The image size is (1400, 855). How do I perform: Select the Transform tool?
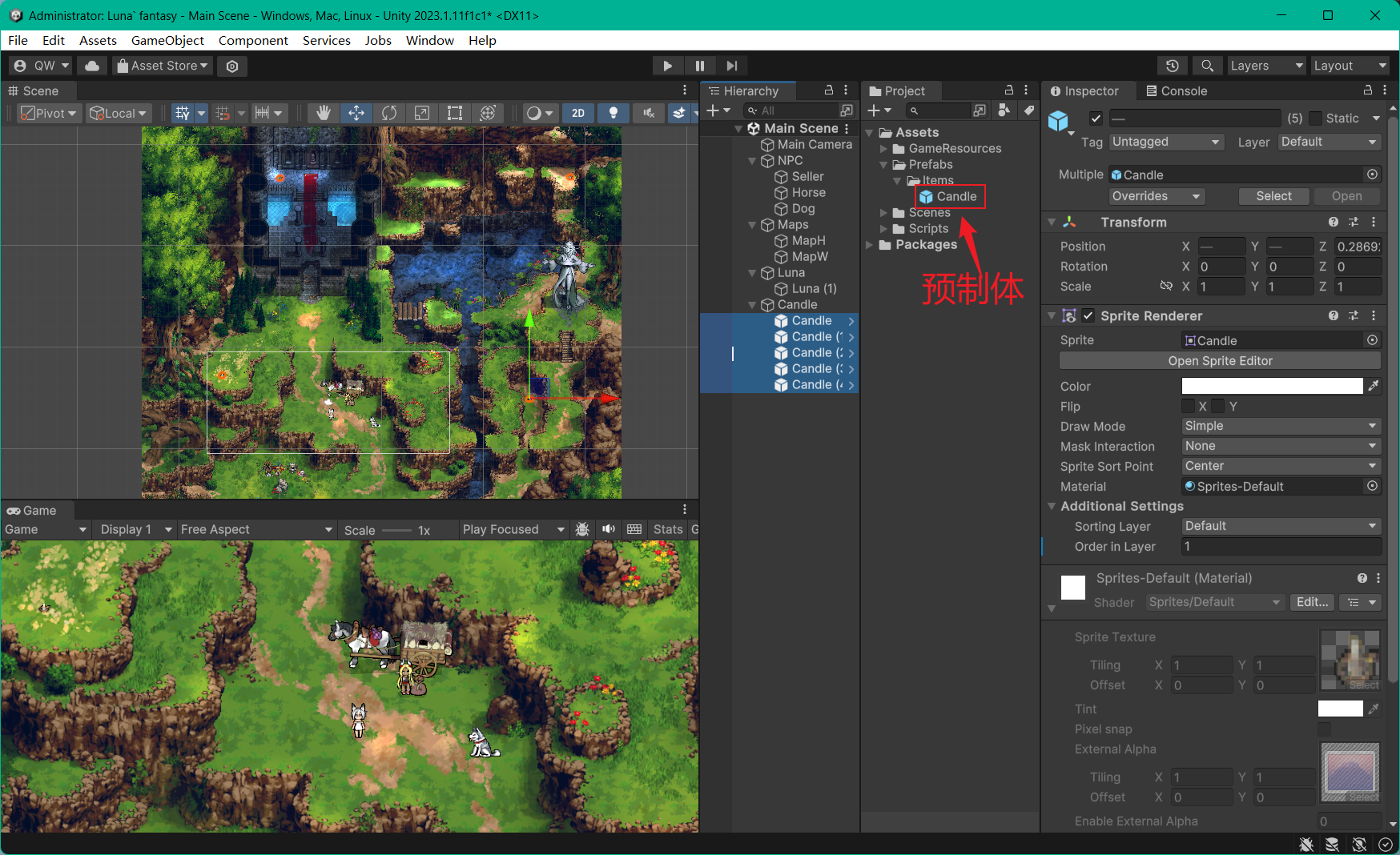(x=488, y=113)
